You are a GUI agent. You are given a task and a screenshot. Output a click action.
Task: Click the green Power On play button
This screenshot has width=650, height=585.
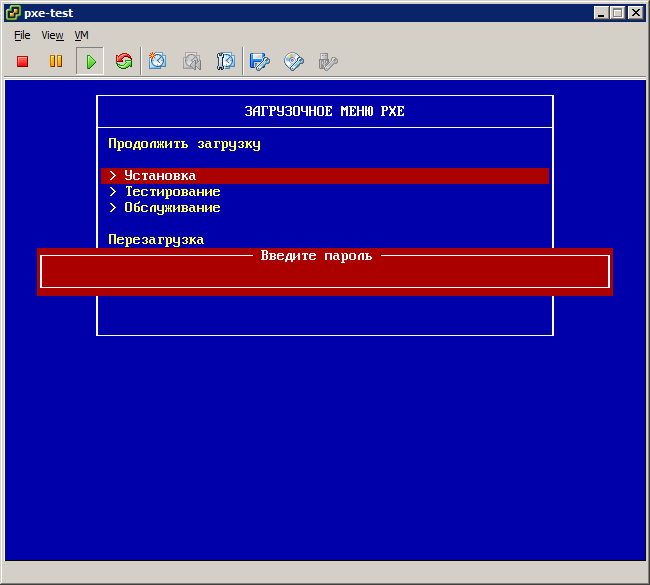(x=90, y=61)
